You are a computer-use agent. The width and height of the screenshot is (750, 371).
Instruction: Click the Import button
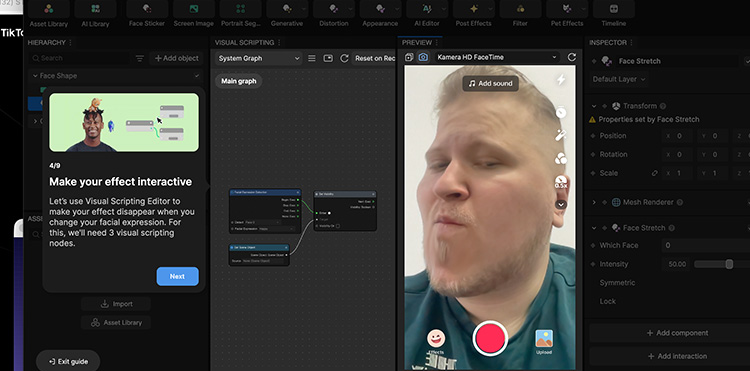[116, 304]
